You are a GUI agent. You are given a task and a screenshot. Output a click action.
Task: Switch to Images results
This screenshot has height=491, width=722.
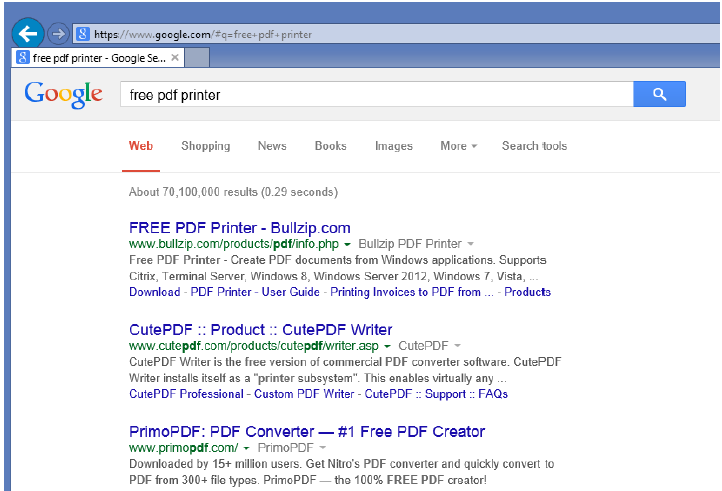click(394, 146)
